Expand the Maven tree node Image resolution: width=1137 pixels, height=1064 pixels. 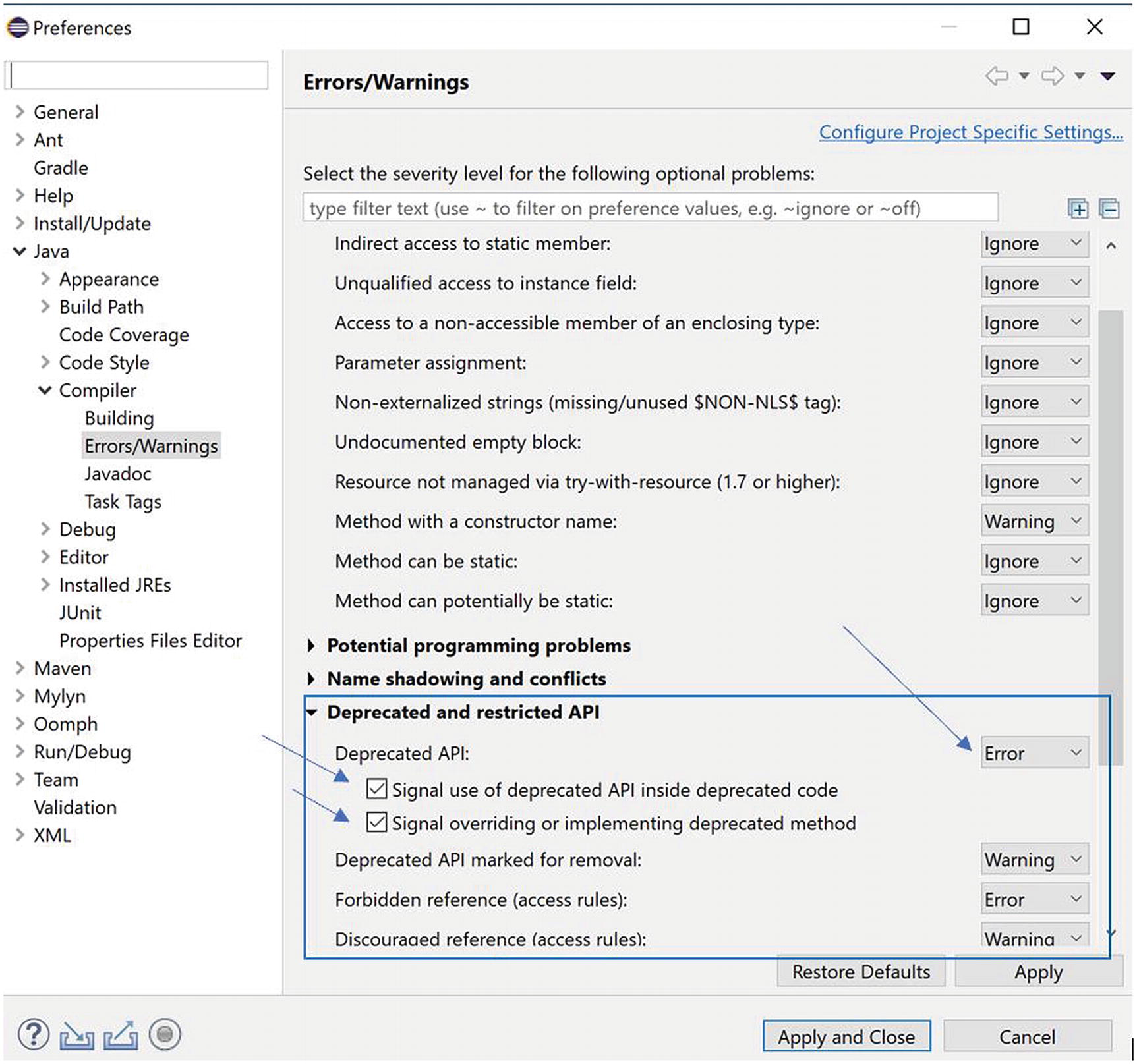pyautogui.click(x=20, y=668)
